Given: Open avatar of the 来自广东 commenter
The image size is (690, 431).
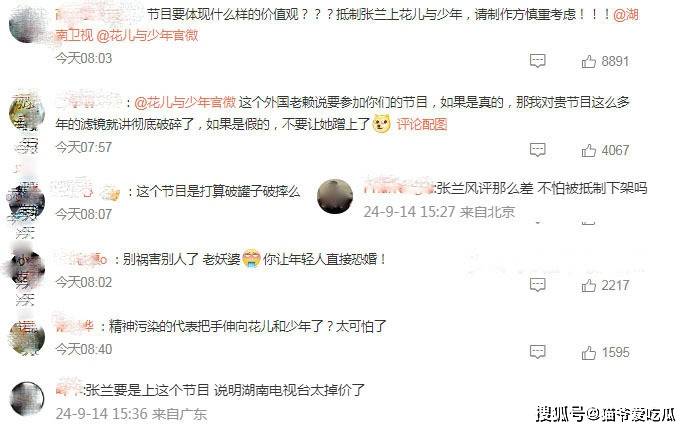Looking at the screenshot, I should 26,399.
